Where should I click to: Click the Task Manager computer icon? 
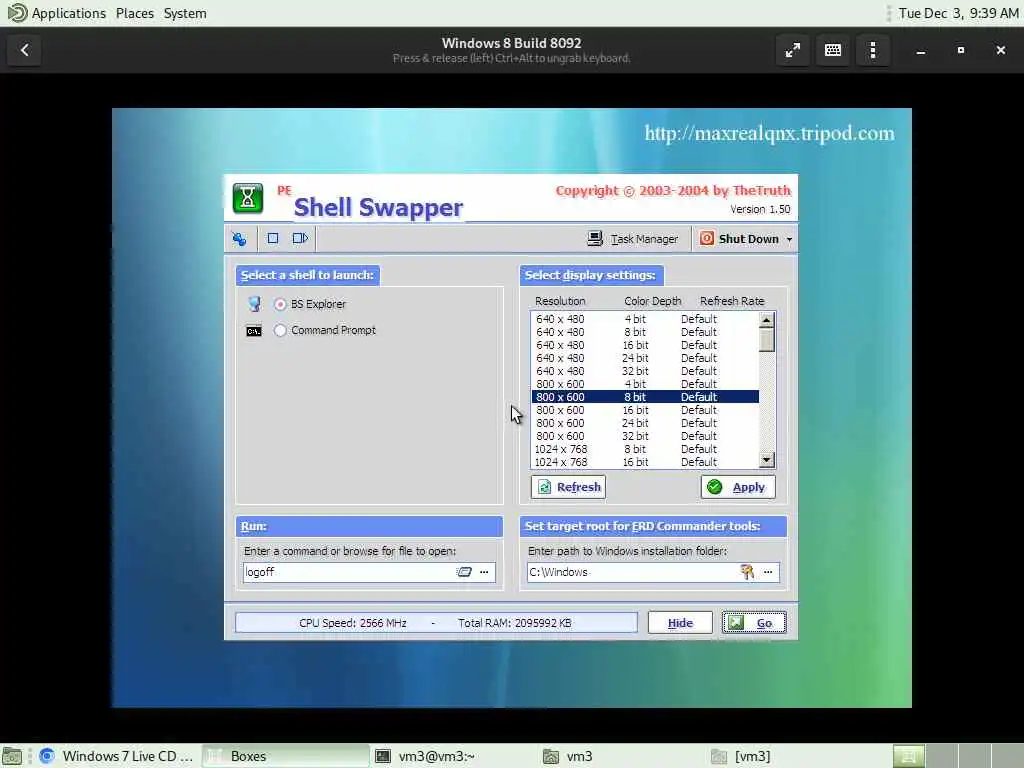594,238
